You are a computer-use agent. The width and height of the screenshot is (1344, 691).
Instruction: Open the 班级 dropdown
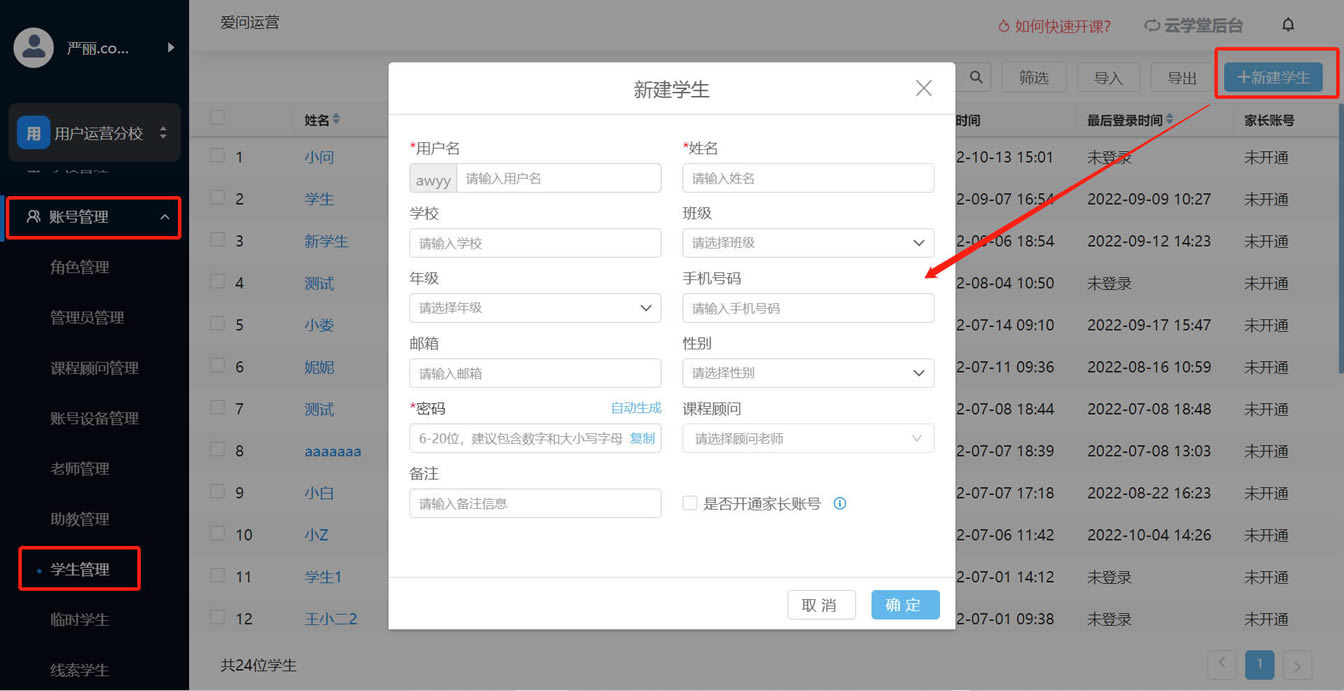tap(808, 243)
